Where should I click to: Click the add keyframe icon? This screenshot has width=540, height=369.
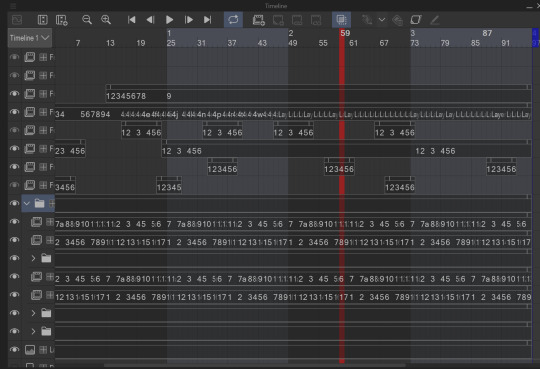pyautogui.click(x=367, y=20)
